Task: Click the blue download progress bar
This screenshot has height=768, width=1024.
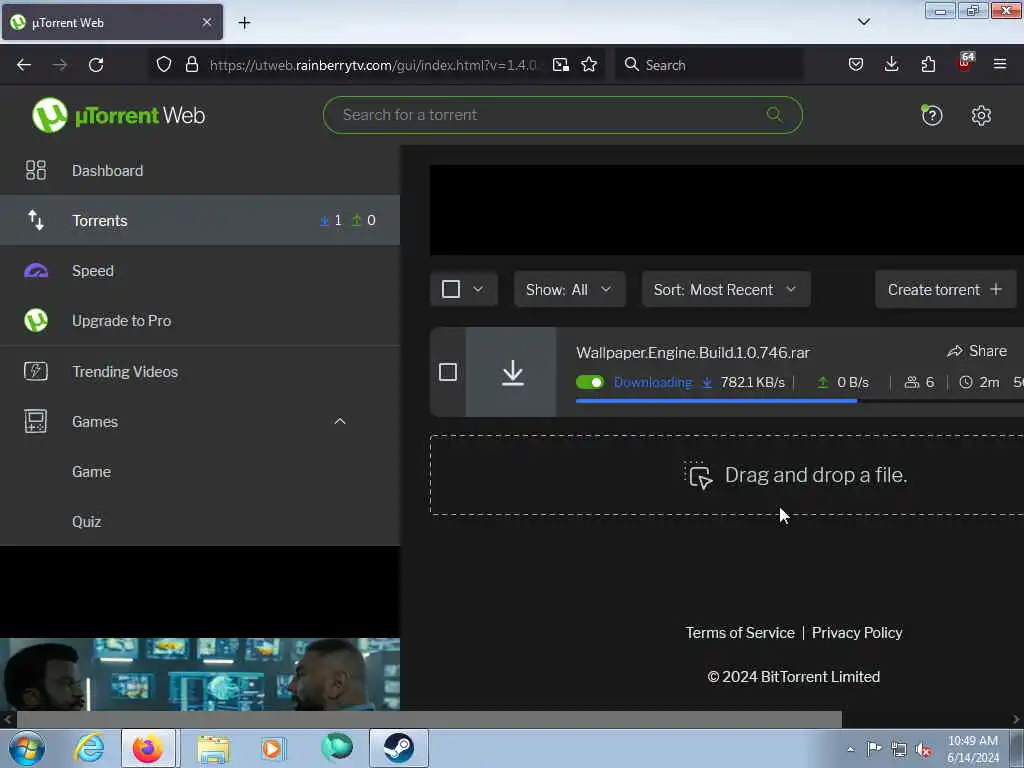Action: (x=716, y=400)
